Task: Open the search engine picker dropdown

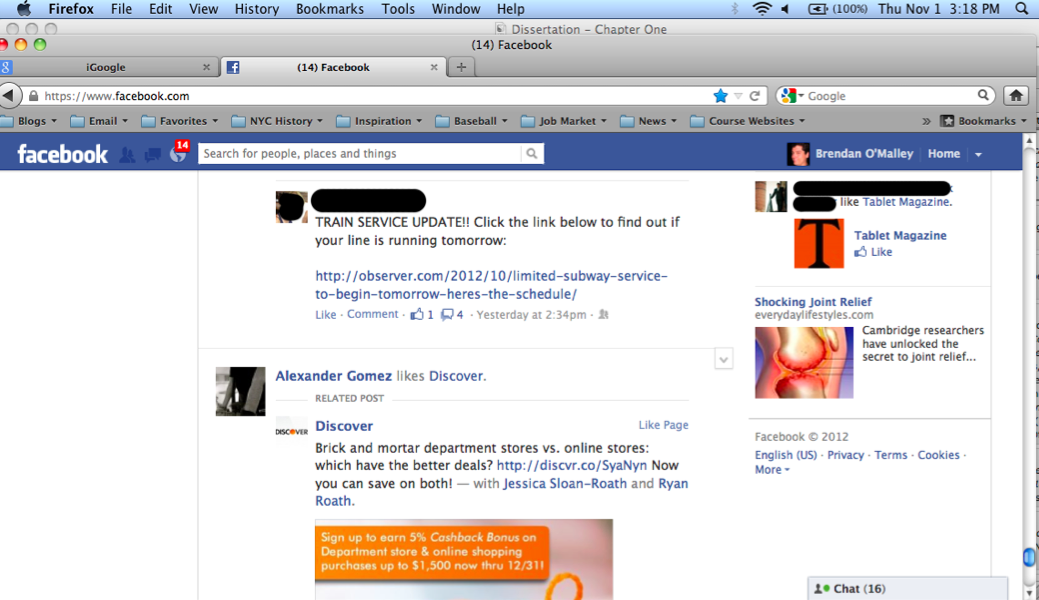Action: click(792, 96)
